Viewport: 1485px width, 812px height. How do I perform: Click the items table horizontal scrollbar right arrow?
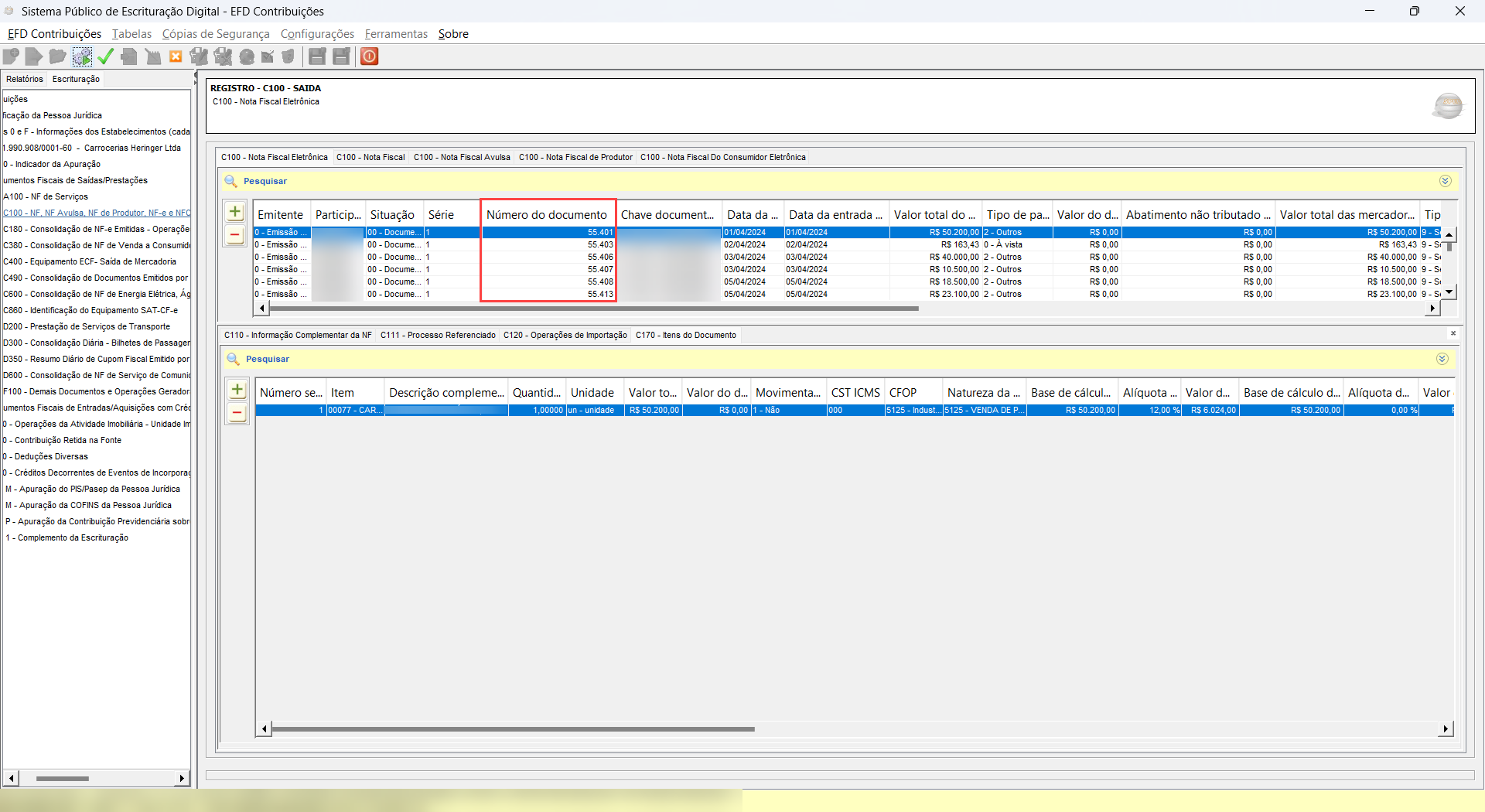click(x=1446, y=728)
